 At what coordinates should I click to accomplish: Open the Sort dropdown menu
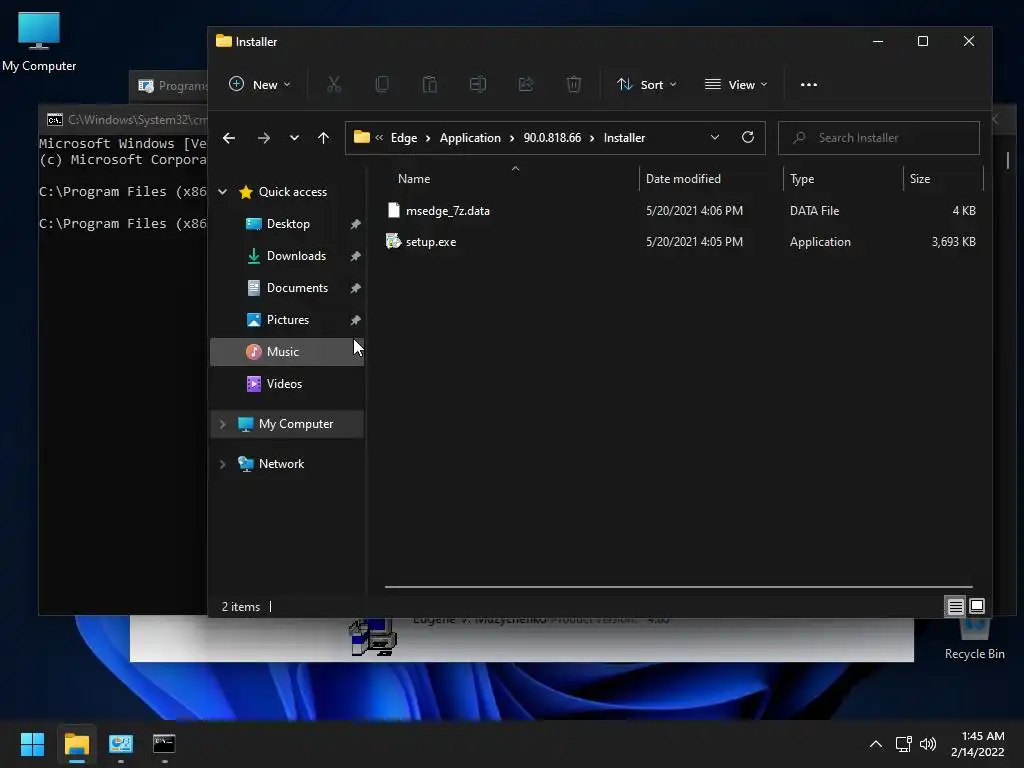point(647,84)
